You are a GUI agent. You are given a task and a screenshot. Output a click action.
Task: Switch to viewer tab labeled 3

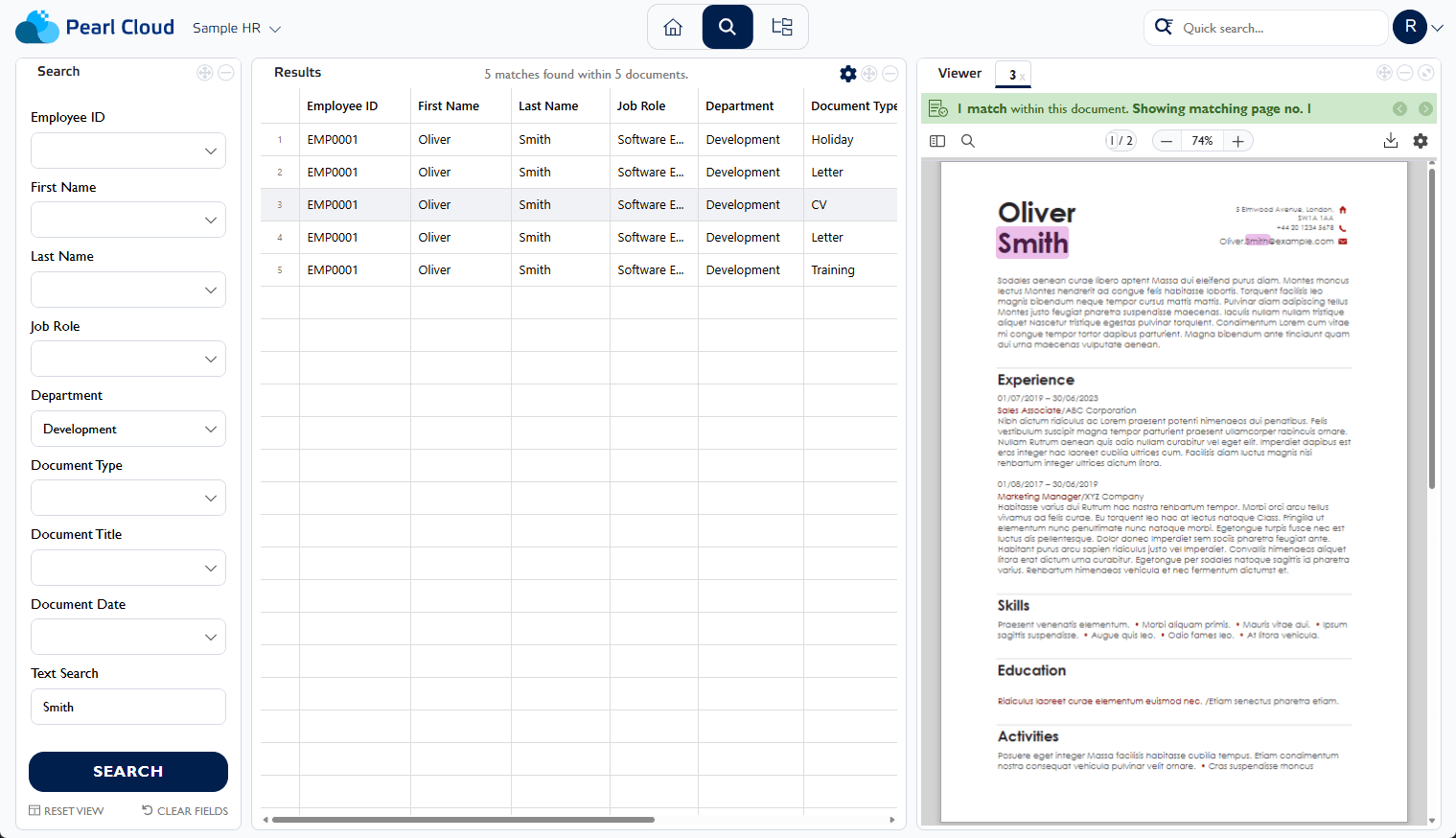(1011, 75)
